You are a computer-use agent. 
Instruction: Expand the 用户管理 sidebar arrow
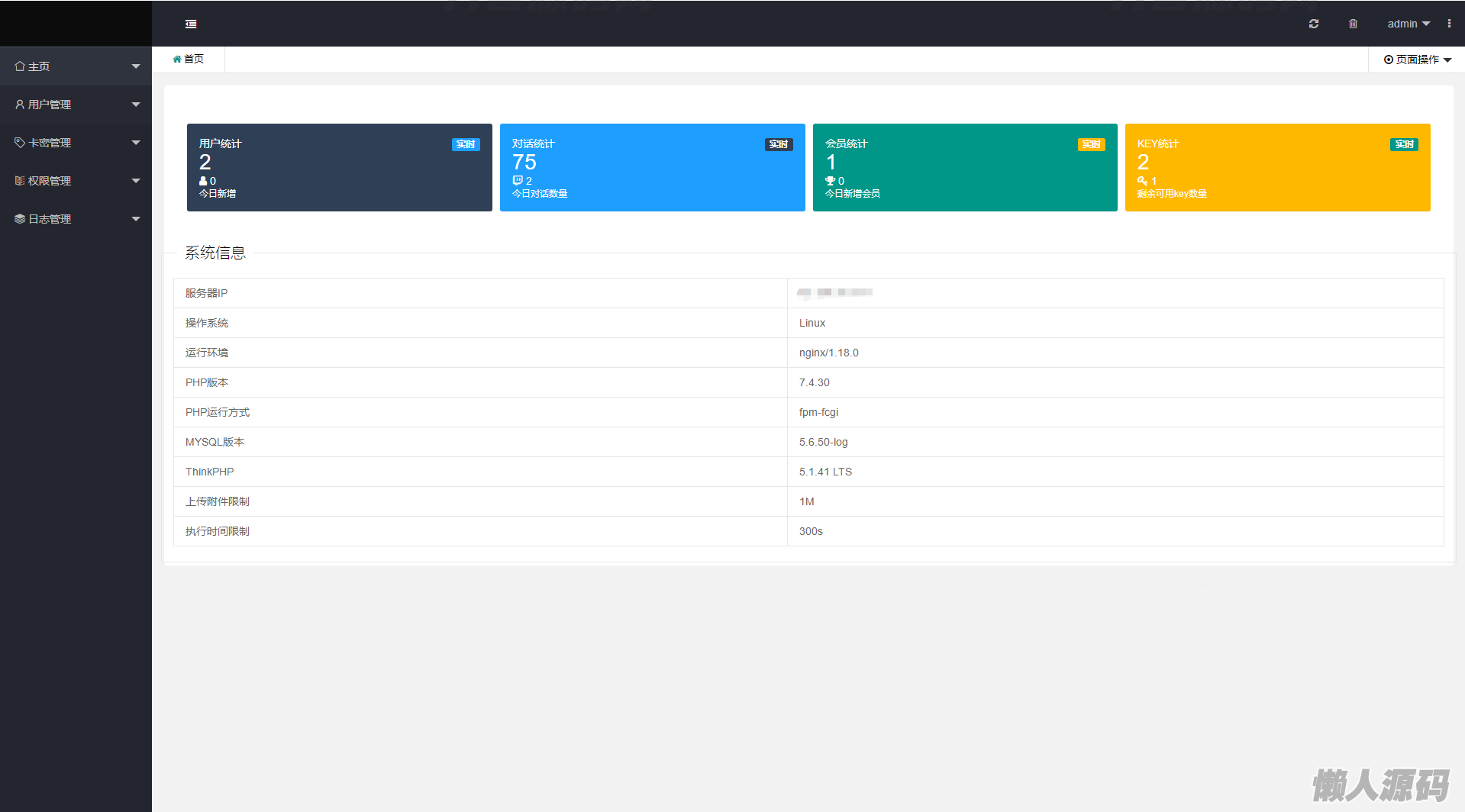point(136,105)
